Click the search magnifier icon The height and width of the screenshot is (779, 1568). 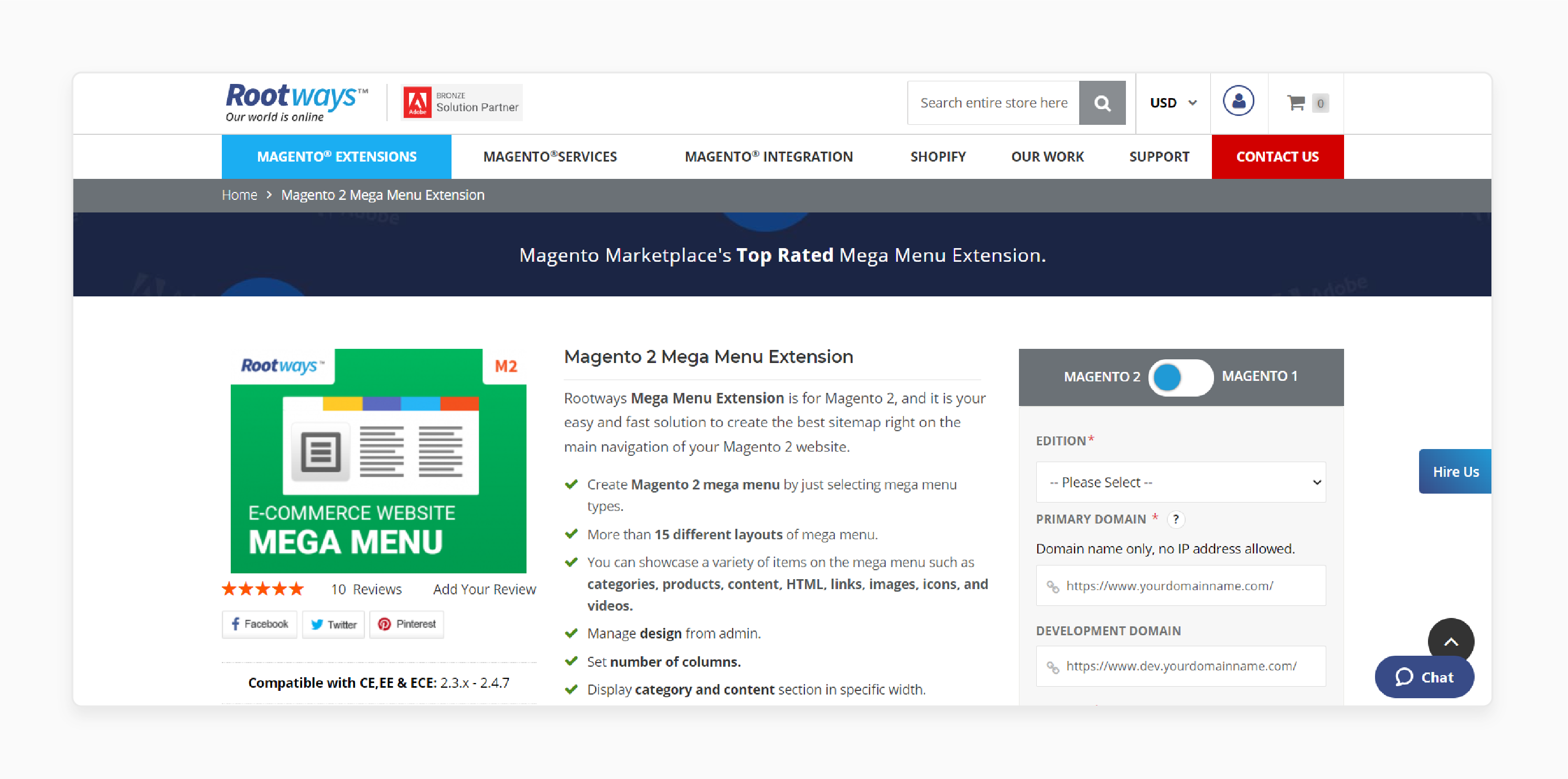(1101, 101)
